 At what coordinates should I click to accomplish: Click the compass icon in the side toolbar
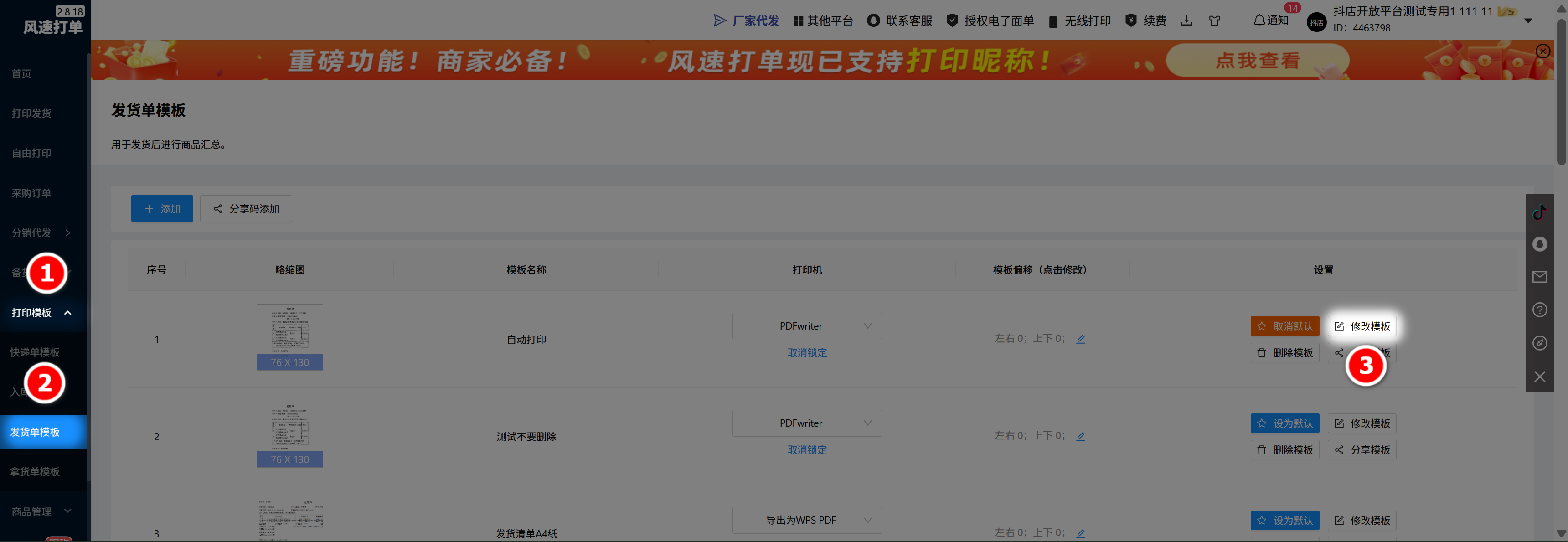(1539, 343)
